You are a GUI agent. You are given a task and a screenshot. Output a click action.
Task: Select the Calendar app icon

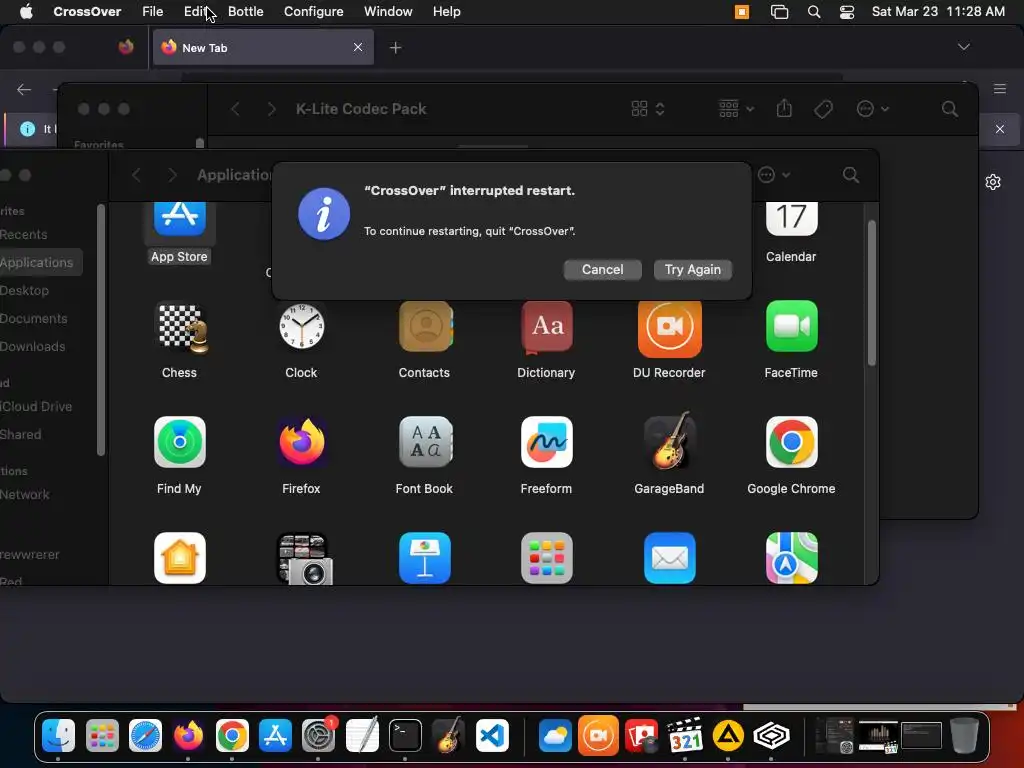click(791, 219)
